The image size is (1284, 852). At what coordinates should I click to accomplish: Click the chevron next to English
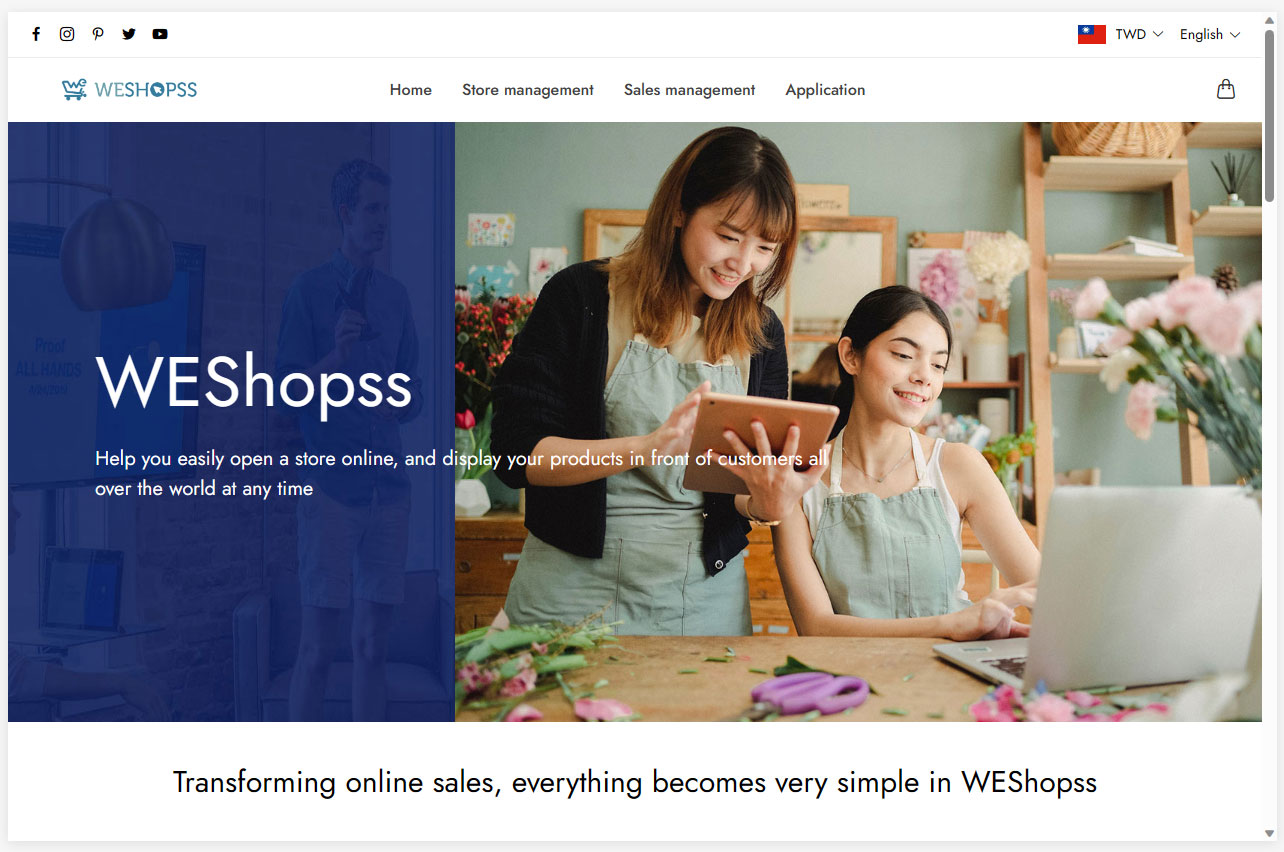(1235, 34)
